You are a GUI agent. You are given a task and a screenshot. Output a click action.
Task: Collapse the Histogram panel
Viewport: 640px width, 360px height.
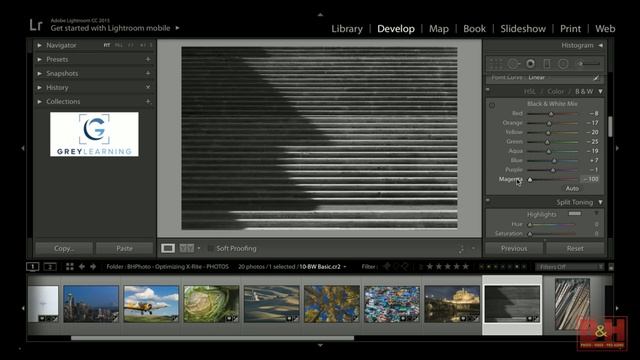pos(600,45)
